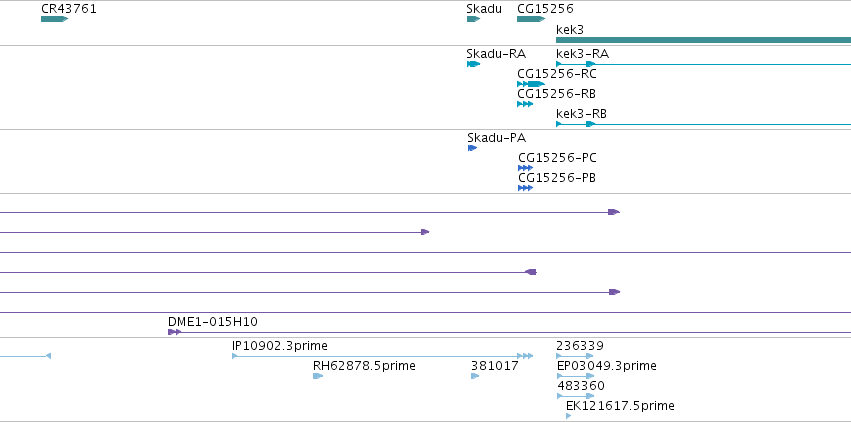This screenshot has height=422, width=851.
Task: Click the kek3 gene label
Action: coord(570,30)
